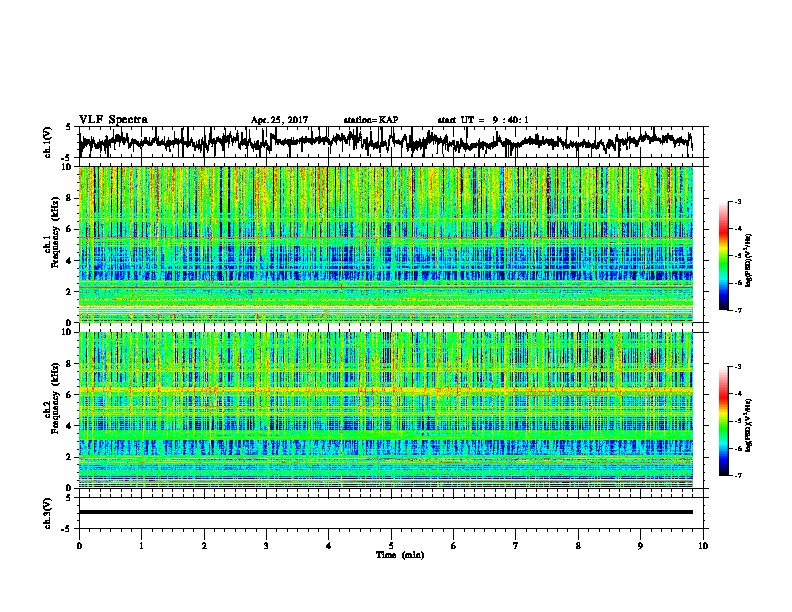Select the 'start UT = 9 : 40: 1' text
The width and height of the screenshot is (792, 612).
(483, 120)
